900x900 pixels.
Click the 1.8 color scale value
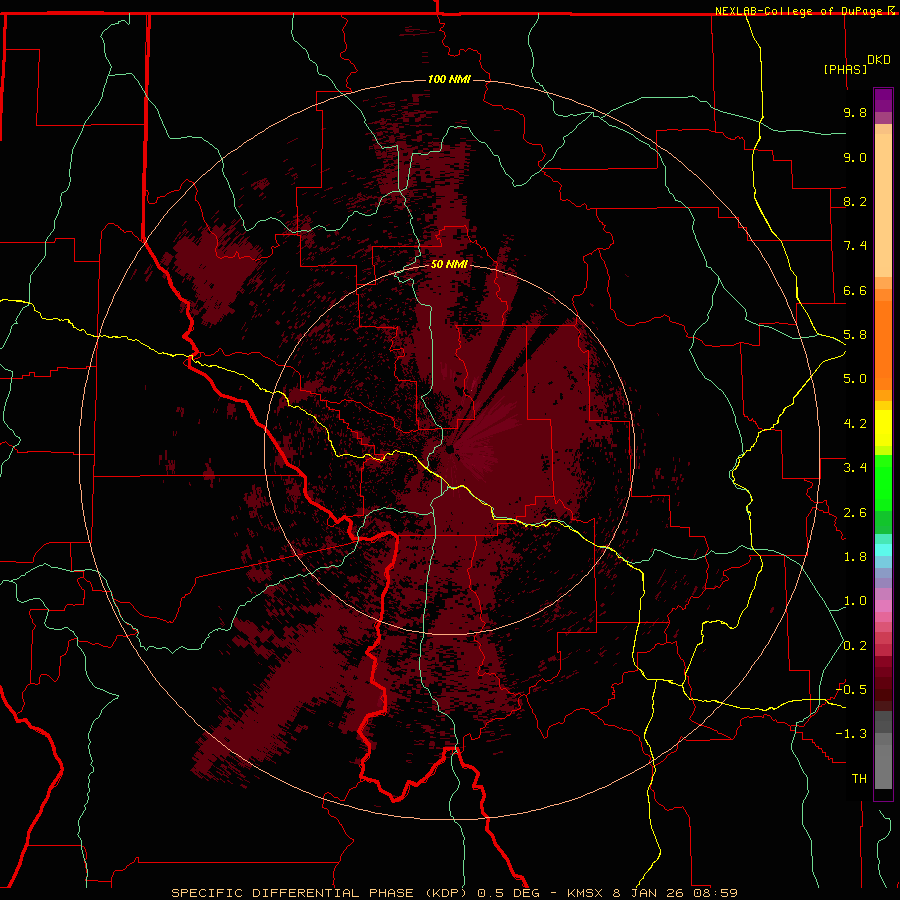[855, 557]
